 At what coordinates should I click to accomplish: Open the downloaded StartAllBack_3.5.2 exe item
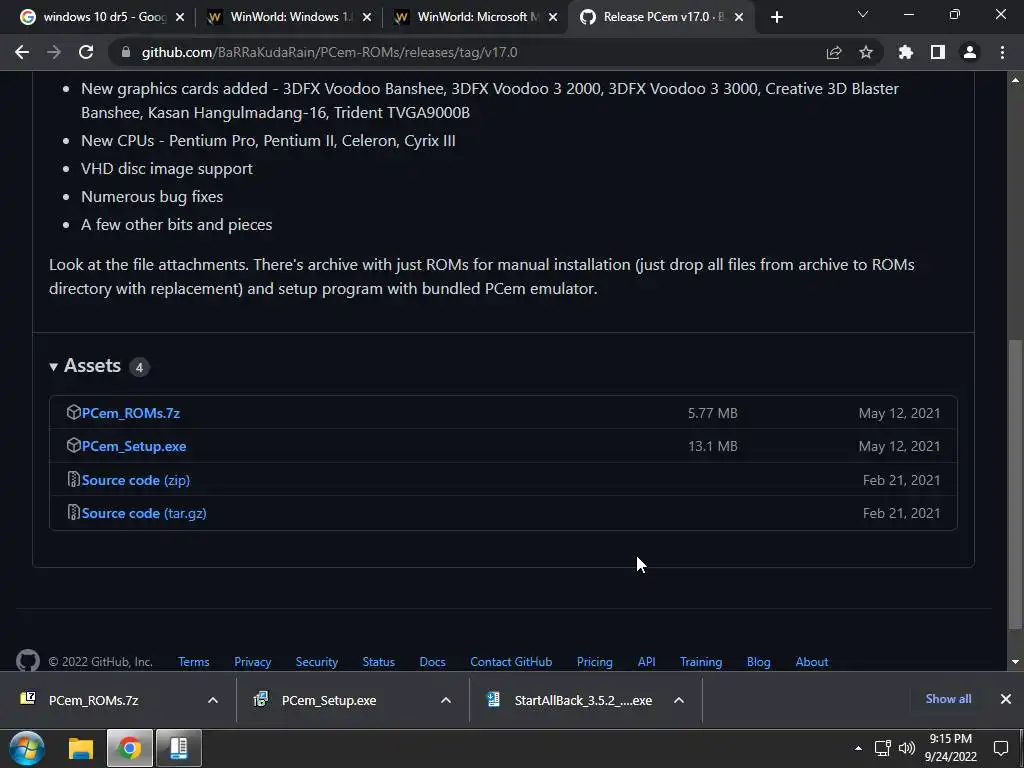coord(568,700)
